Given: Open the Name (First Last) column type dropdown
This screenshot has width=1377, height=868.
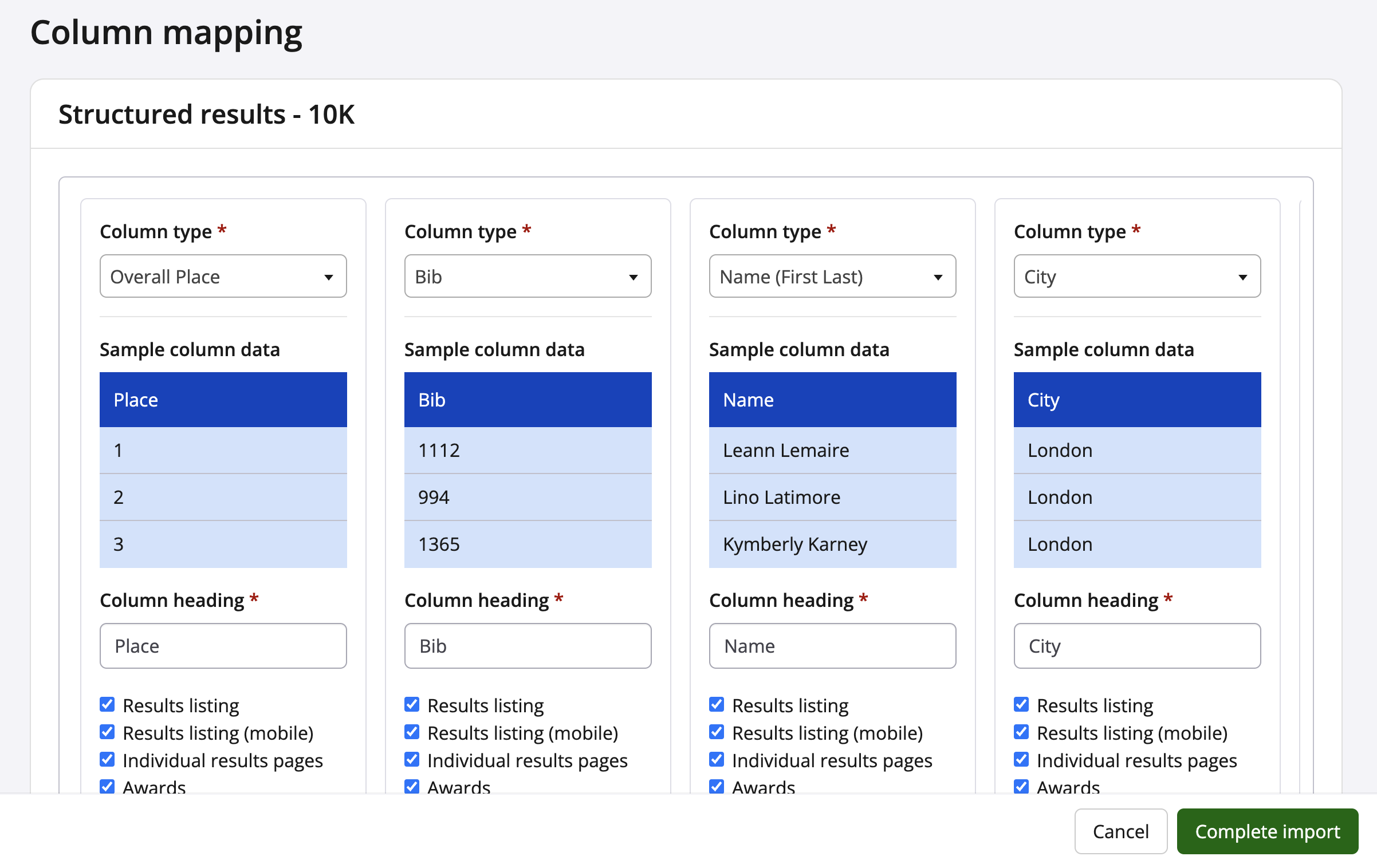Looking at the screenshot, I should [x=832, y=277].
